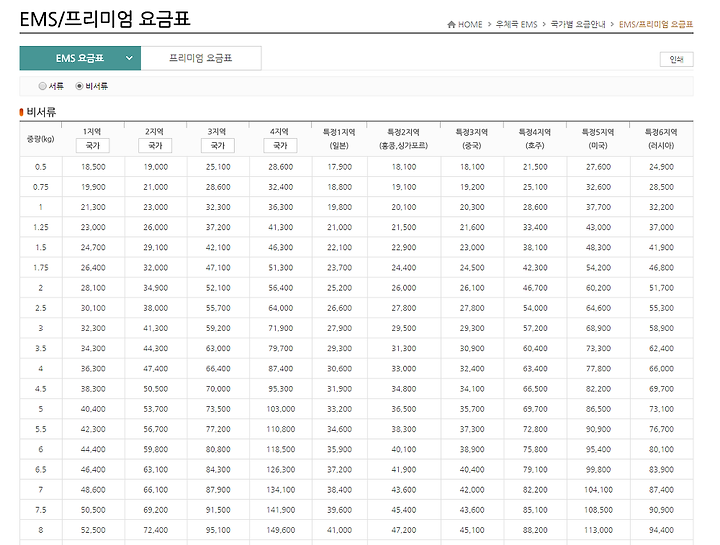This screenshot has width=720, height=545.
Task: Click the 71,900 cell in 3 kg row
Action: coord(281,328)
